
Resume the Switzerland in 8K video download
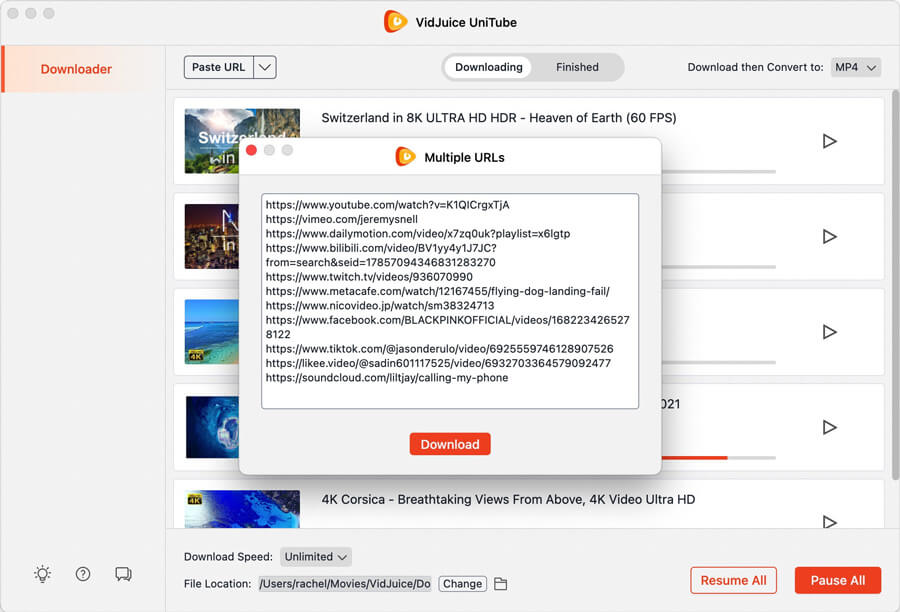(829, 141)
